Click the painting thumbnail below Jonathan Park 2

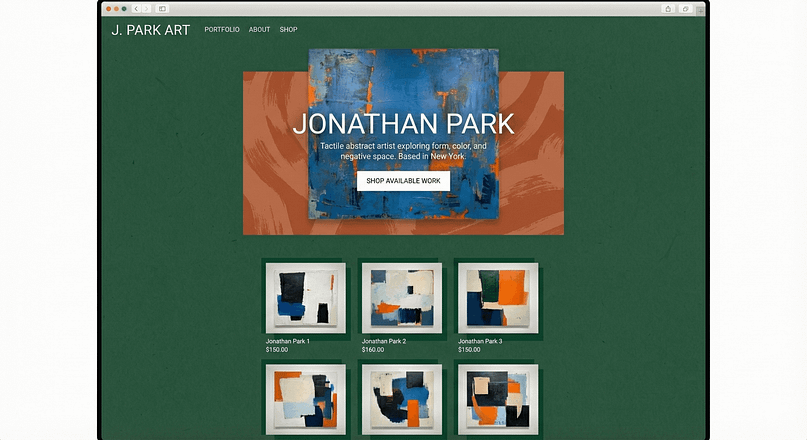pyautogui.click(x=401, y=400)
